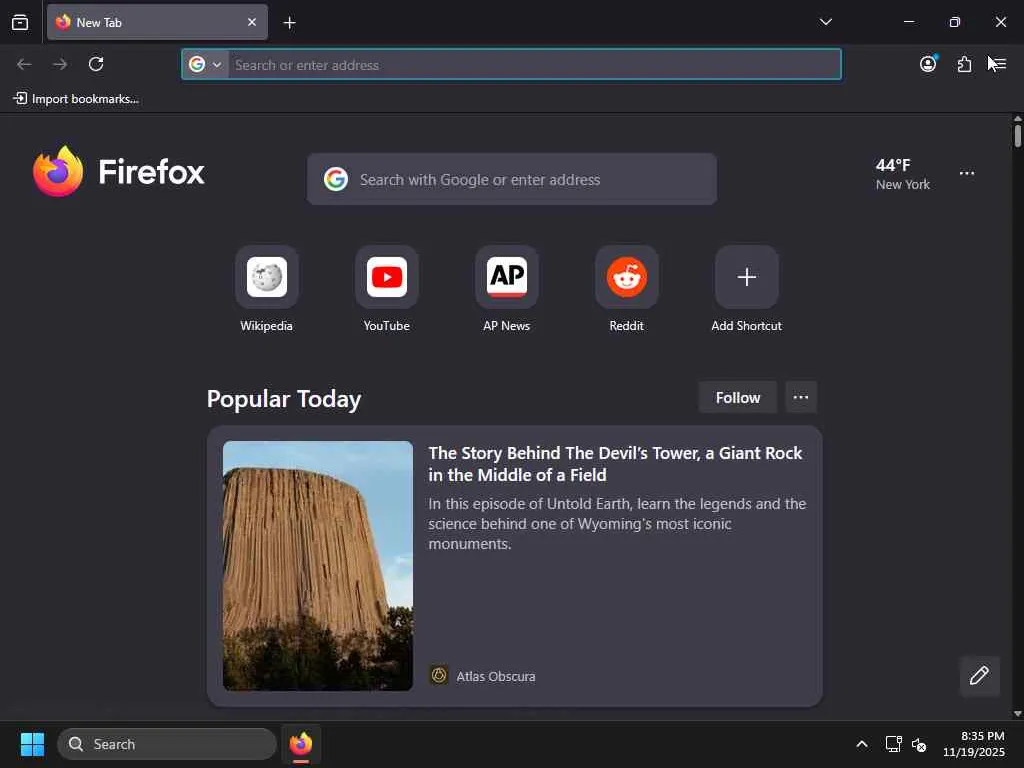The width and height of the screenshot is (1024, 768).
Task: Click the Firefox logo on the page
Action: (x=119, y=172)
